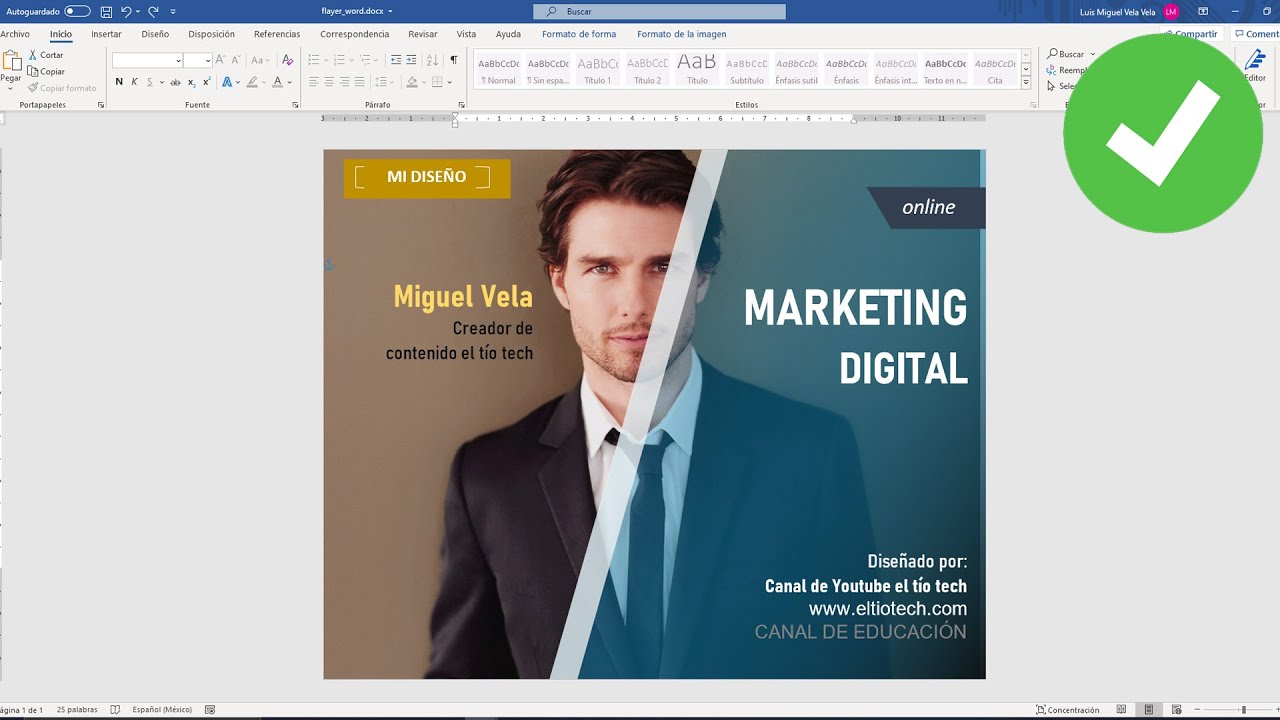The width and height of the screenshot is (1280, 720).
Task: Toggle show paragraph marks (¶)
Action: 453,60
